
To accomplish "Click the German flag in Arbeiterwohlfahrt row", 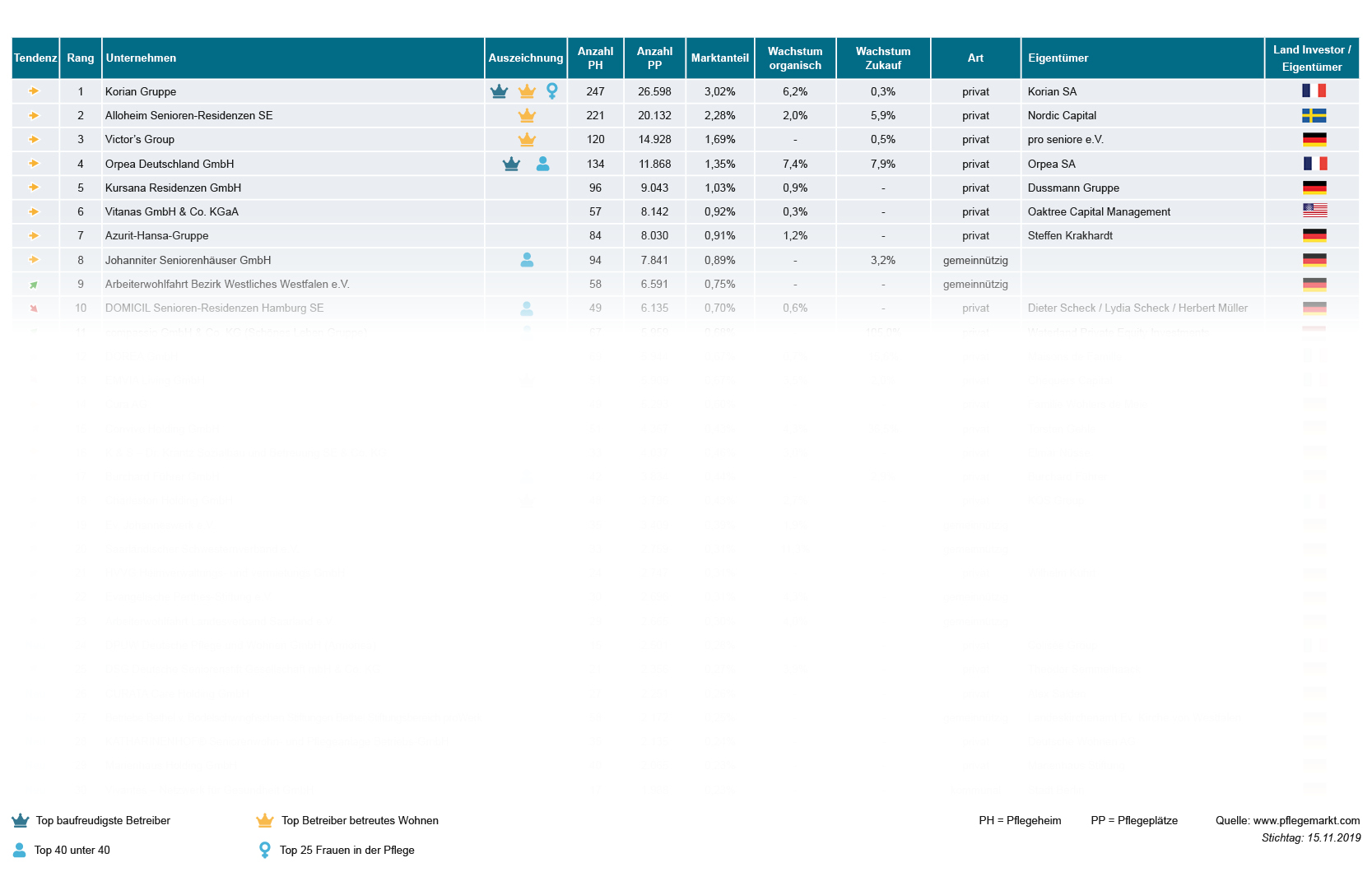I will (1314, 285).
